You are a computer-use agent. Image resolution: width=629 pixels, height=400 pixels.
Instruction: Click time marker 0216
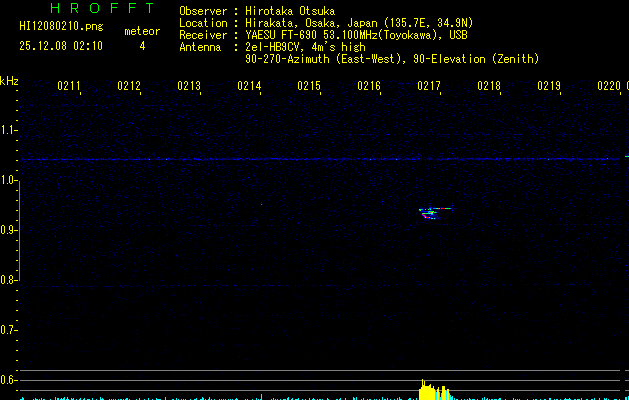tap(369, 86)
